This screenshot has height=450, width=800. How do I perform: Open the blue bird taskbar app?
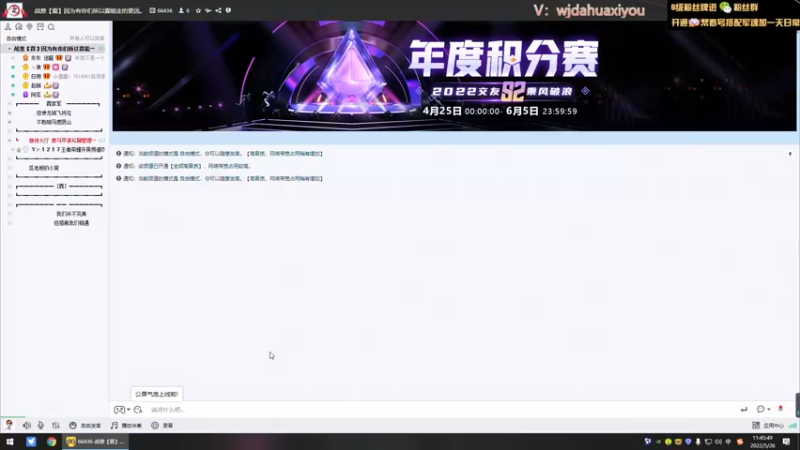(31, 442)
